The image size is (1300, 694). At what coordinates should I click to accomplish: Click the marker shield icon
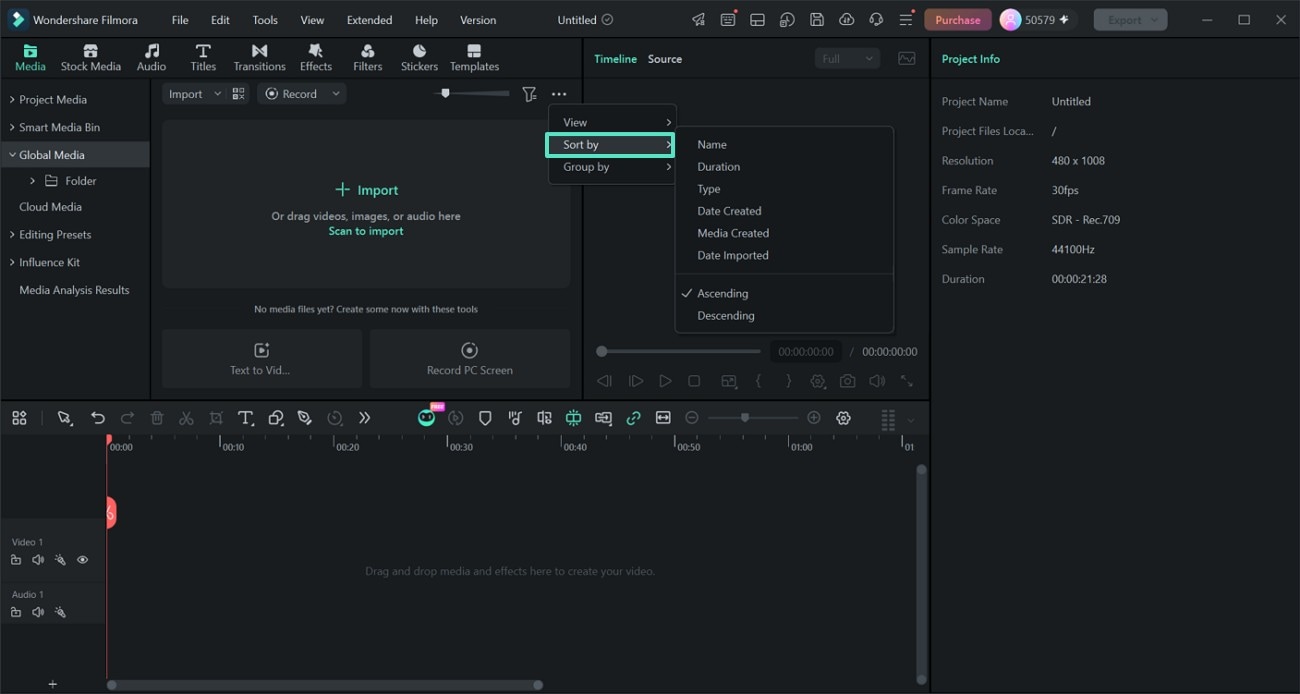point(485,418)
